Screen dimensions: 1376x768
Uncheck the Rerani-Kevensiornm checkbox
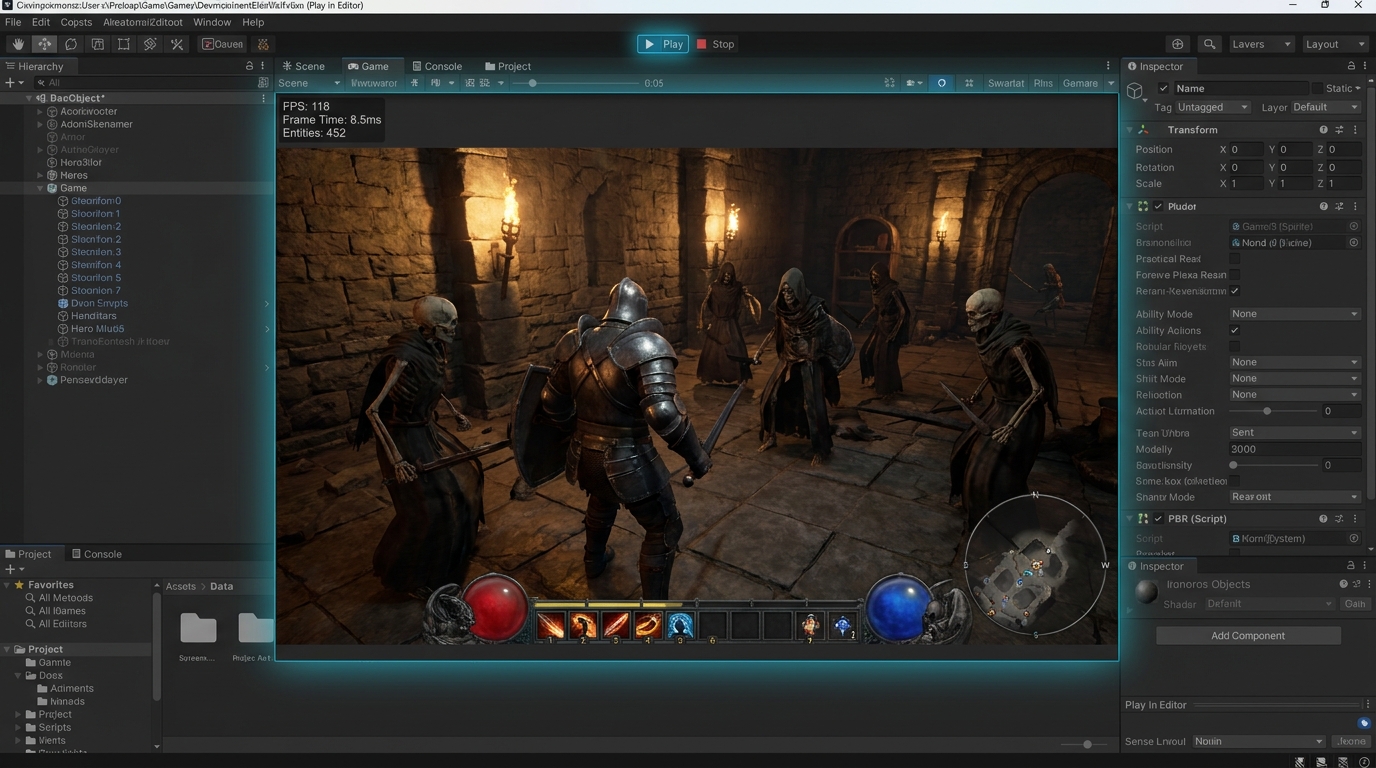[x=1235, y=291]
